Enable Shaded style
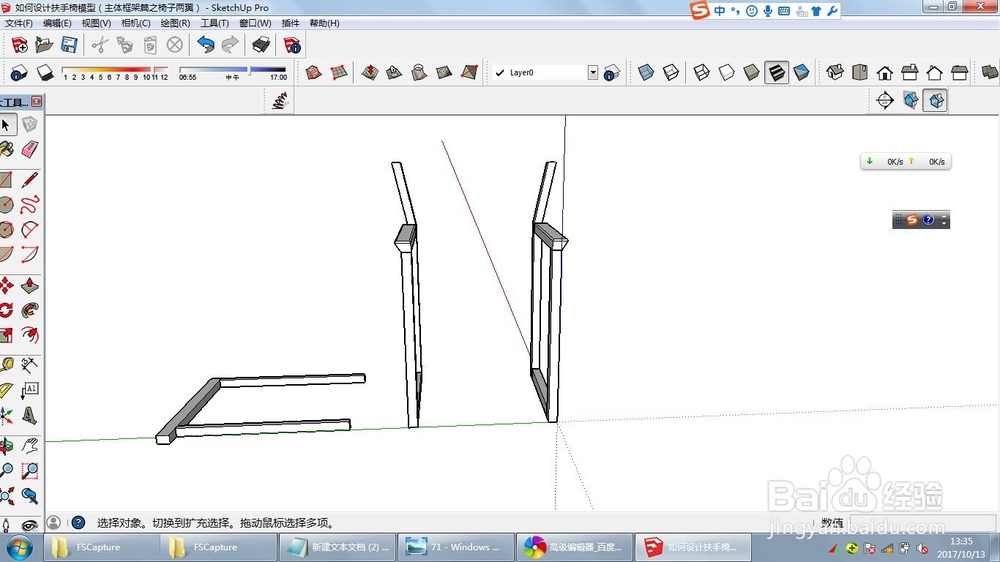Viewport: 1000px width, 562px height. (x=751, y=72)
